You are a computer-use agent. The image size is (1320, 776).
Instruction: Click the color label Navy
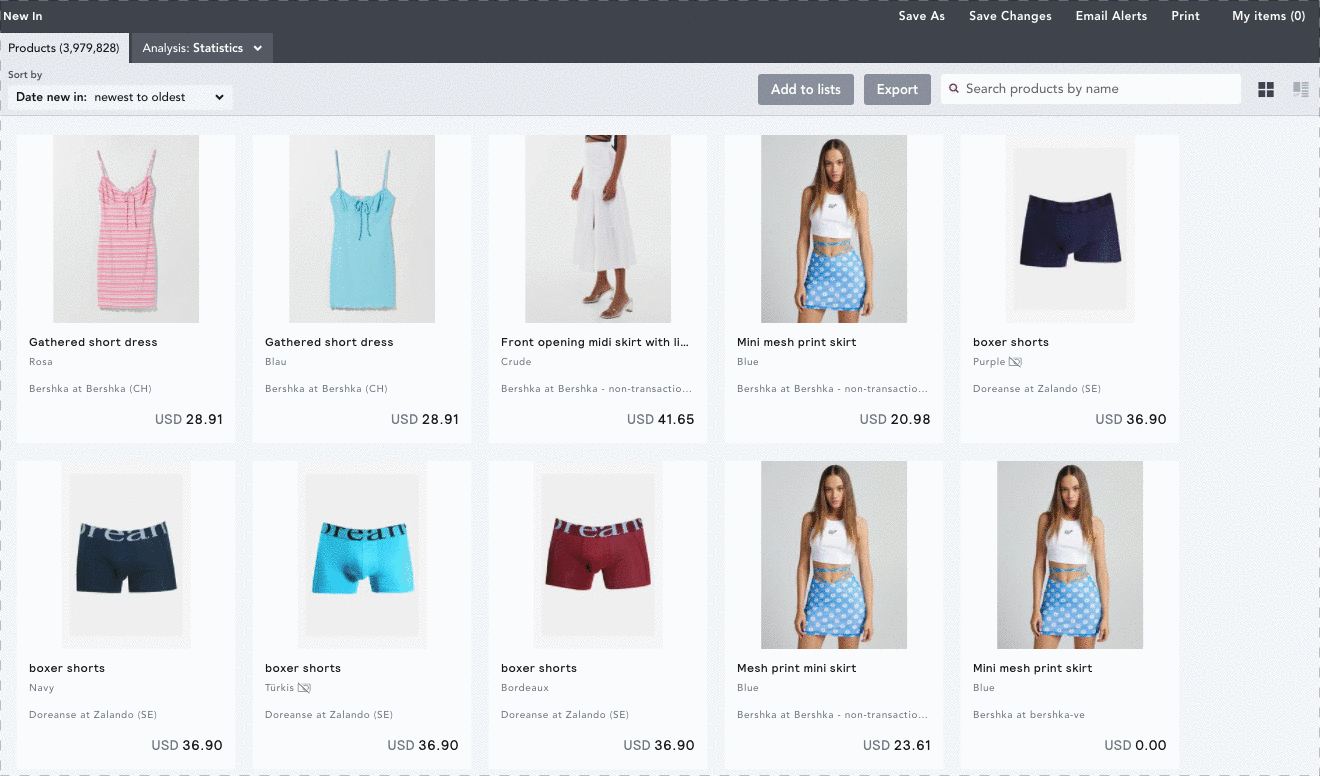(x=42, y=688)
